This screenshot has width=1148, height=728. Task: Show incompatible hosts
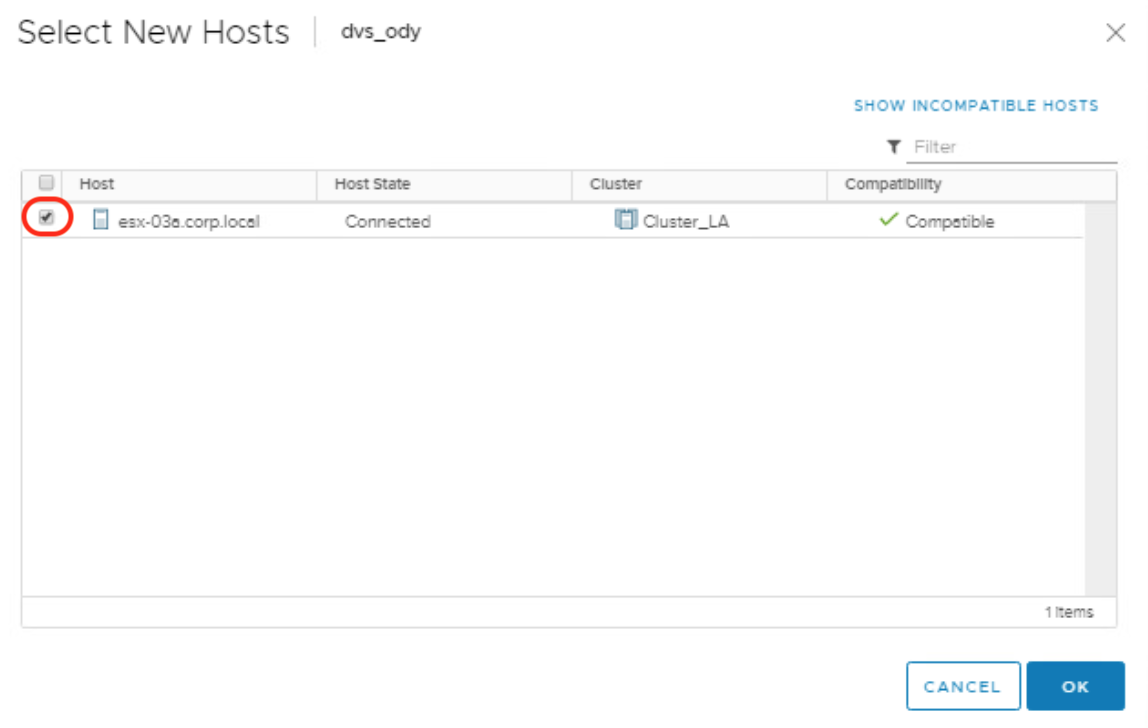point(976,105)
